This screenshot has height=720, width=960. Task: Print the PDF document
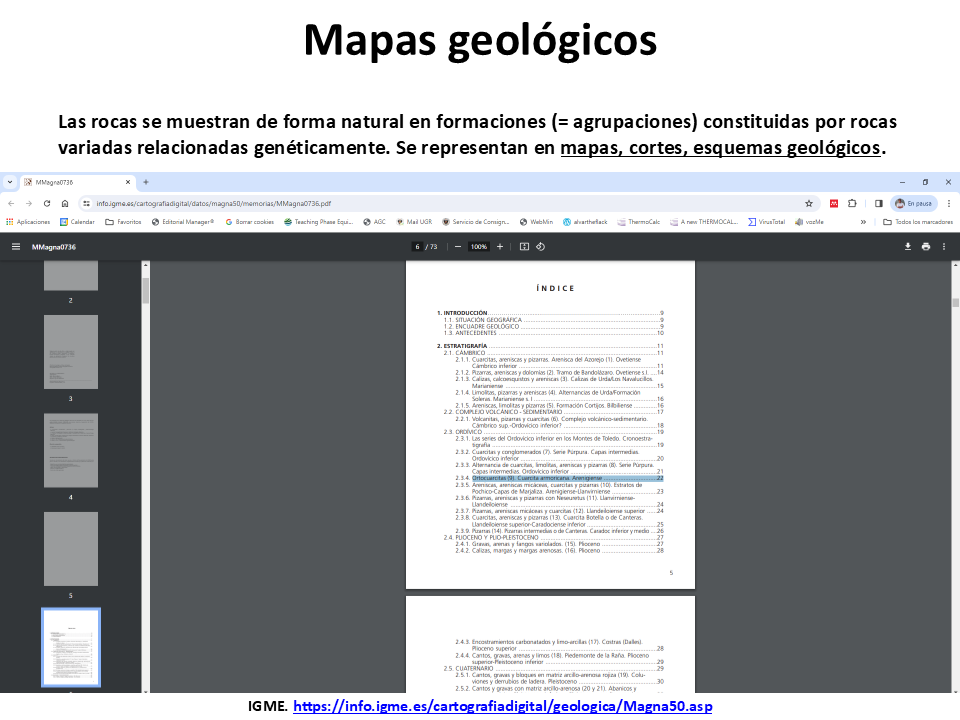click(926, 246)
